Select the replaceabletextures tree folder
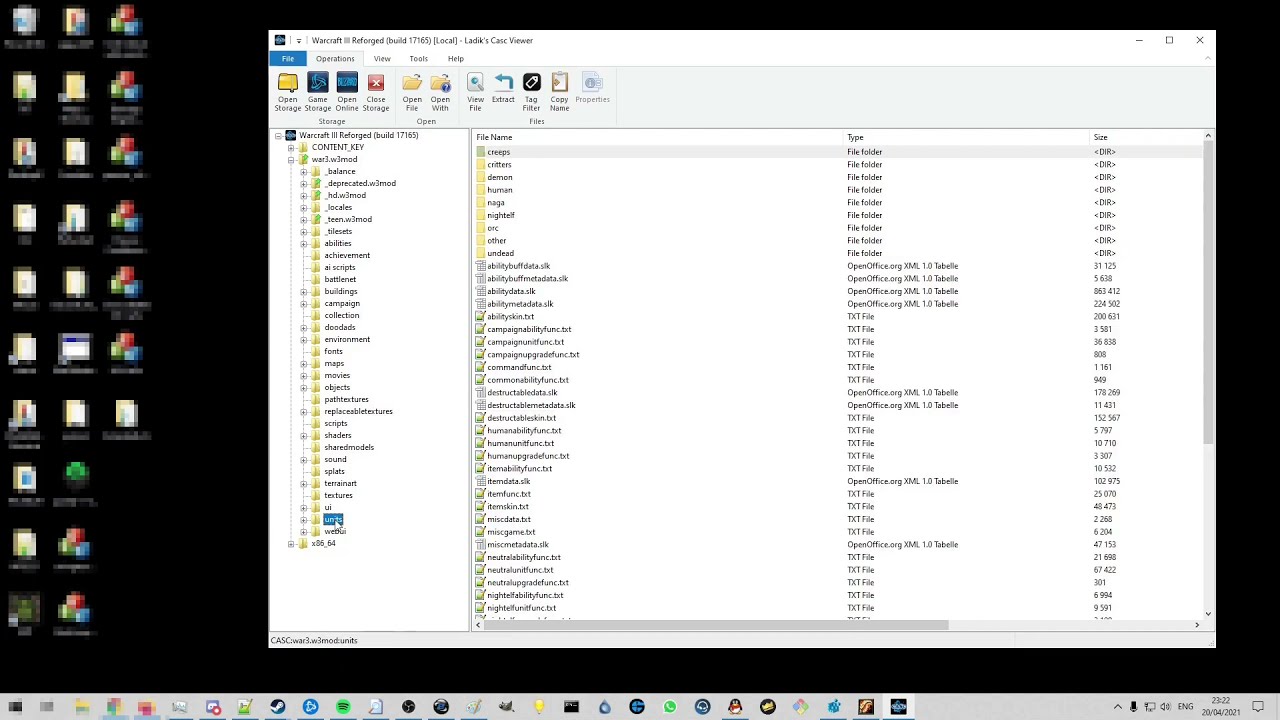This screenshot has height=720, width=1280. (358, 411)
